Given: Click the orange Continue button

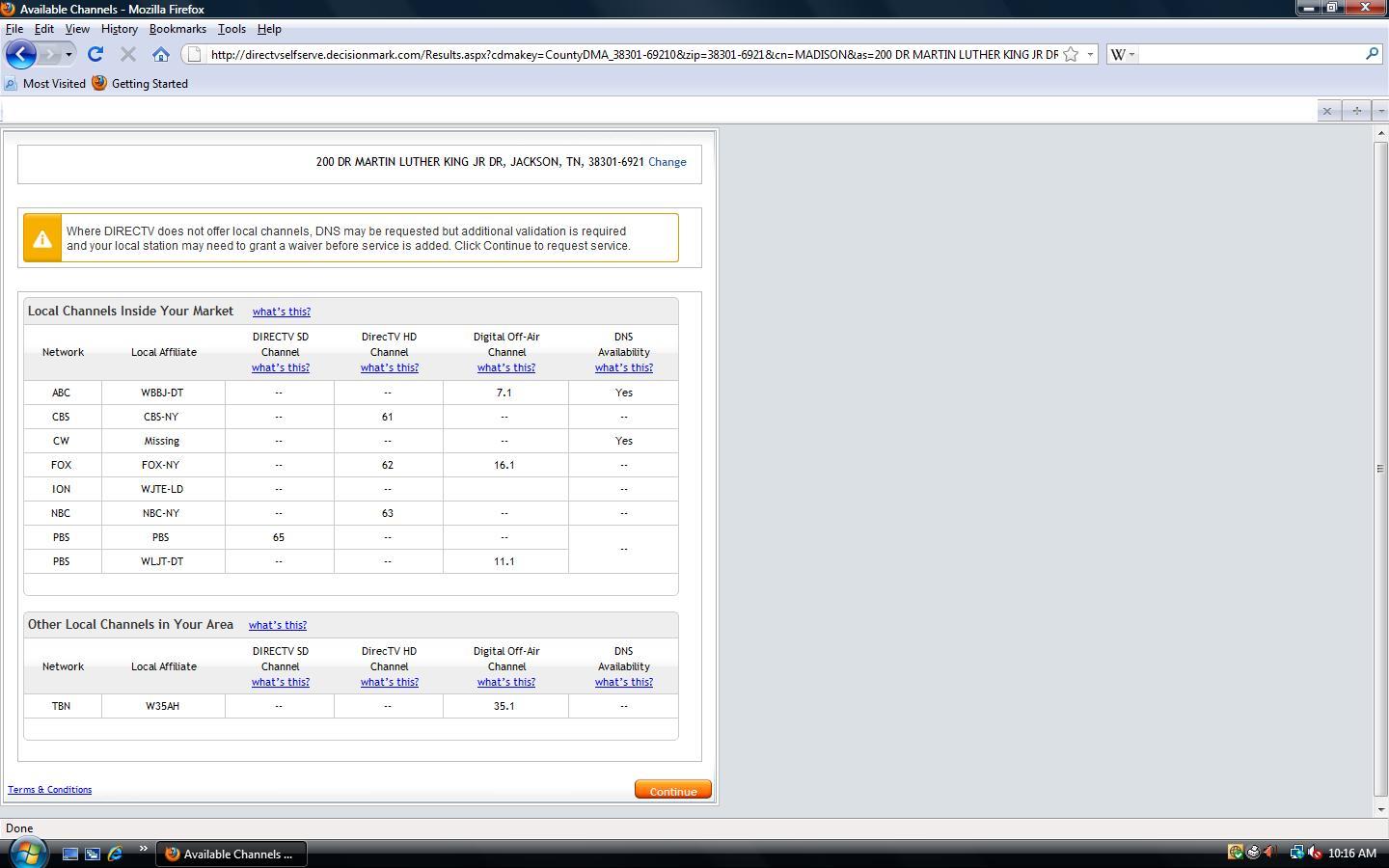Looking at the screenshot, I should point(673,790).
